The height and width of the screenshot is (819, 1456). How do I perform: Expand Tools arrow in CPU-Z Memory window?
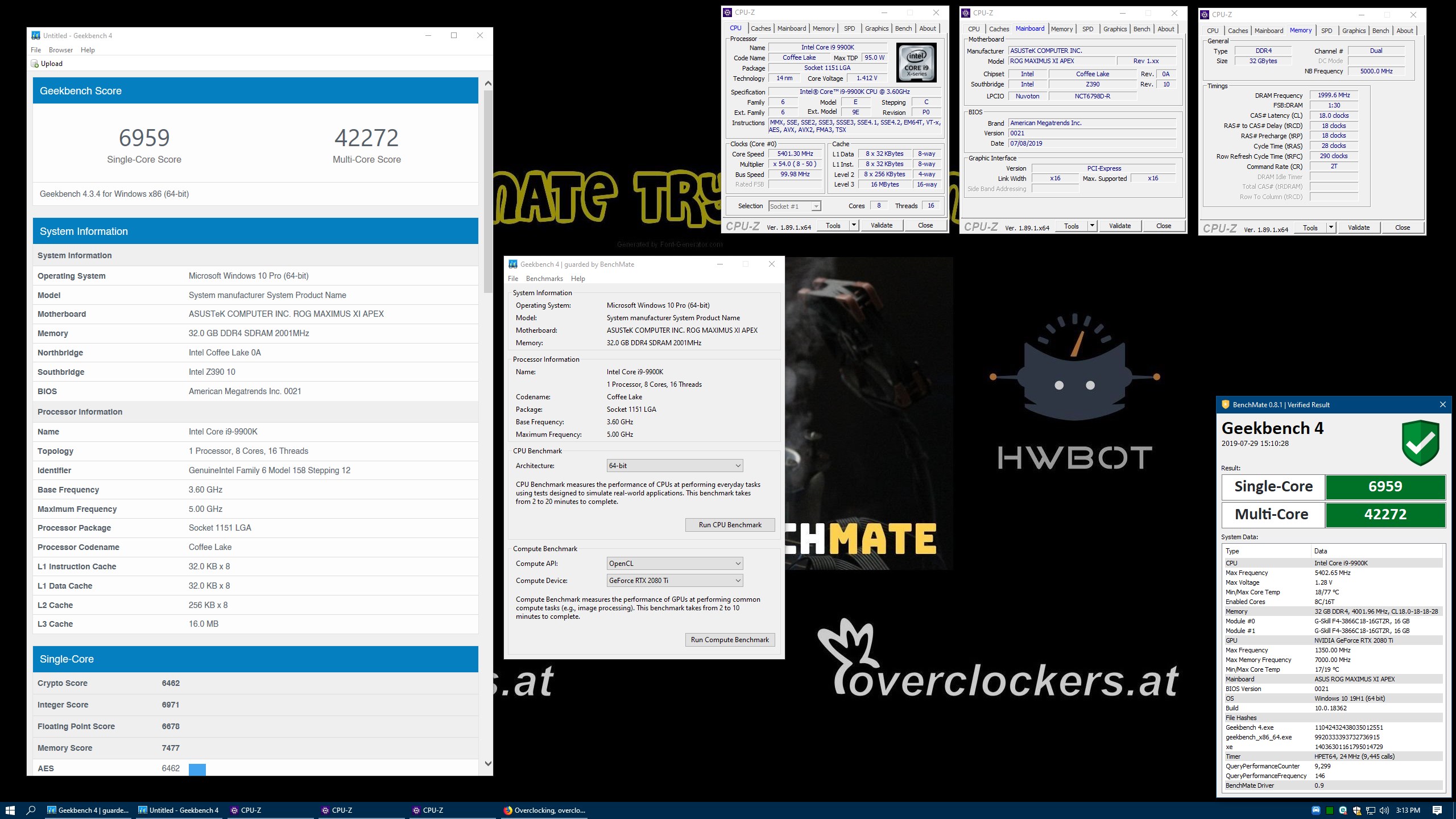[1330, 228]
